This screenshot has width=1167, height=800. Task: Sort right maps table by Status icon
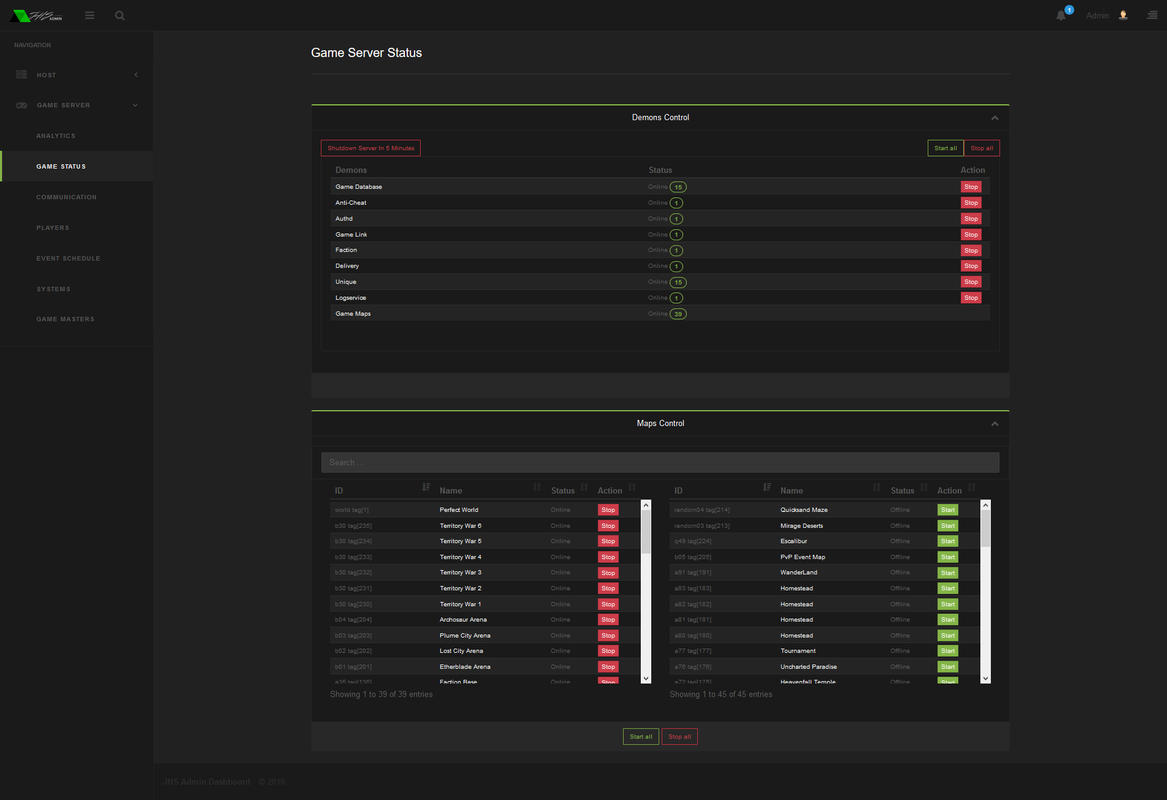click(x=924, y=487)
